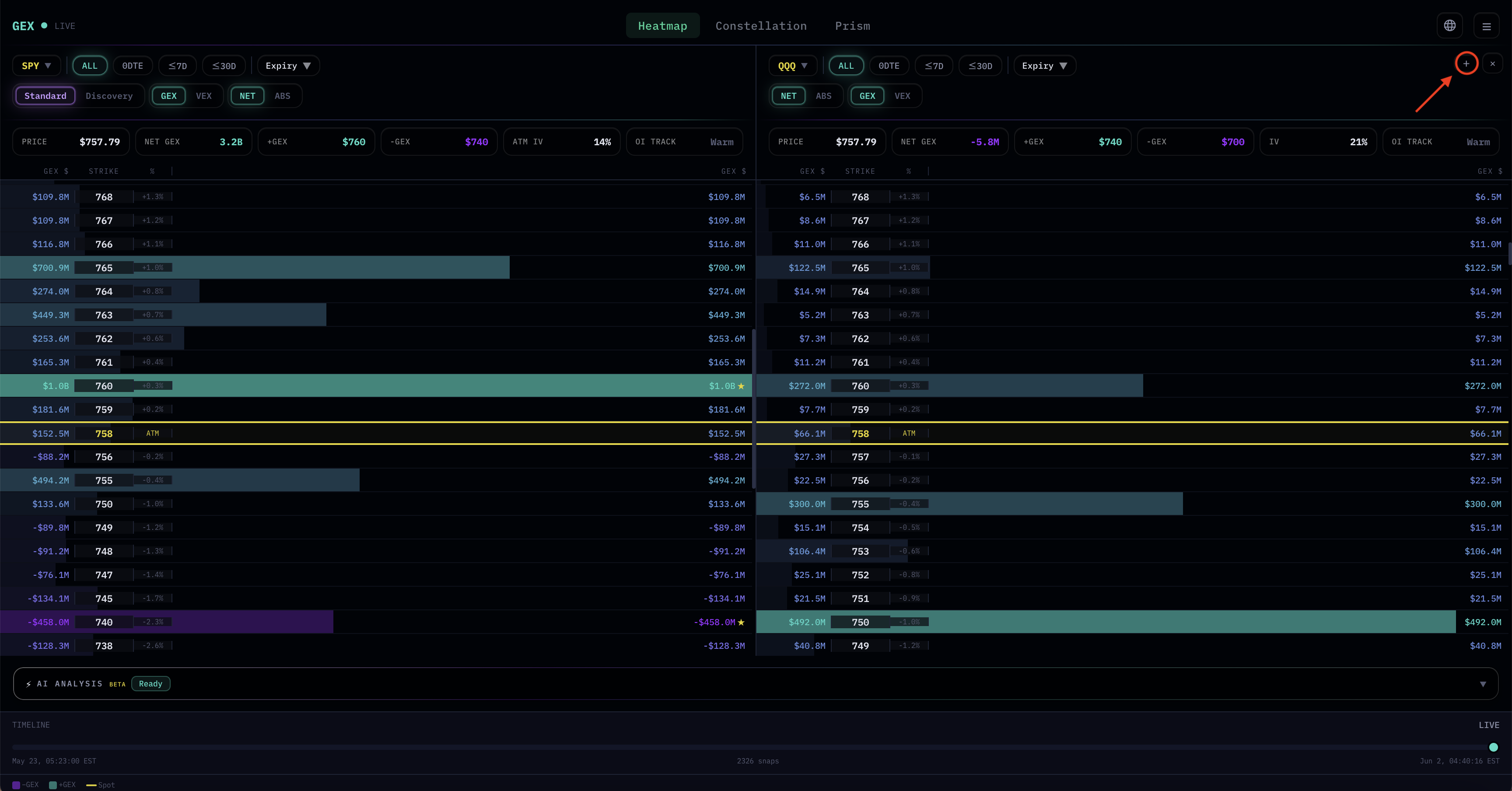Select ABS view in QQQ panel
Screen dimensions: 1512x791
click(x=823, y=96)
